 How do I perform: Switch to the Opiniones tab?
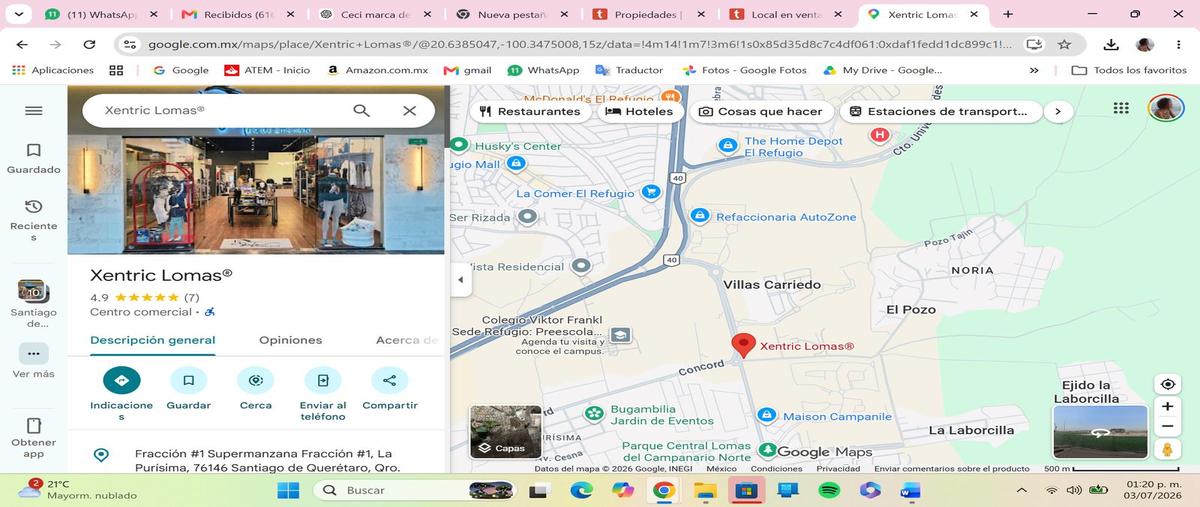pyautogui.click(x=290, y=340)
